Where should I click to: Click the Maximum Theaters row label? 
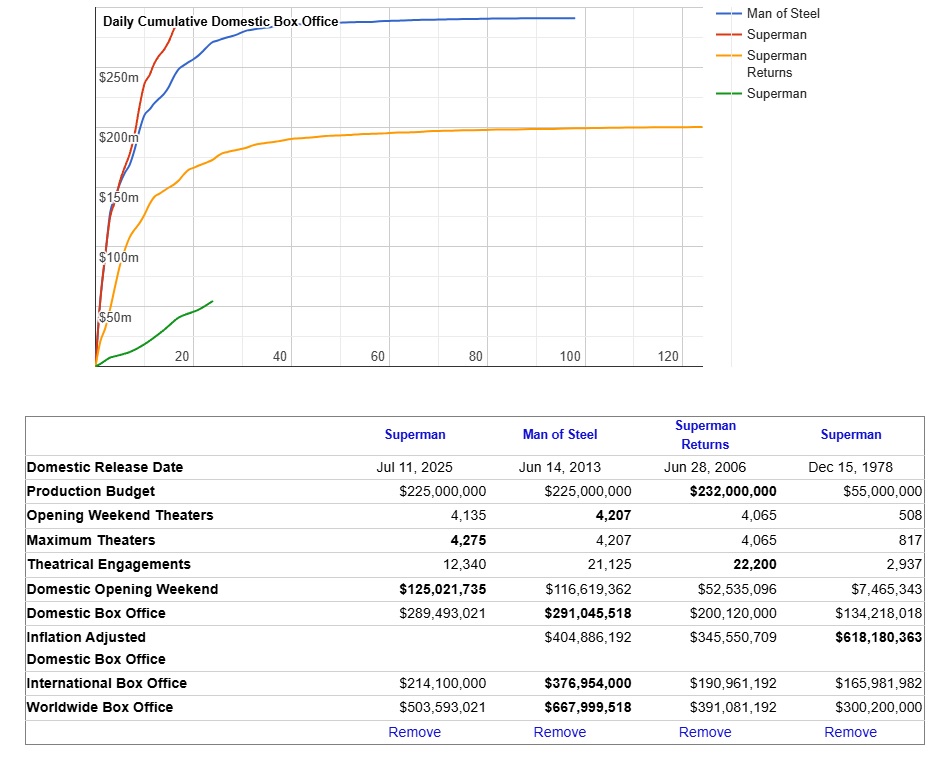(91, 540)
